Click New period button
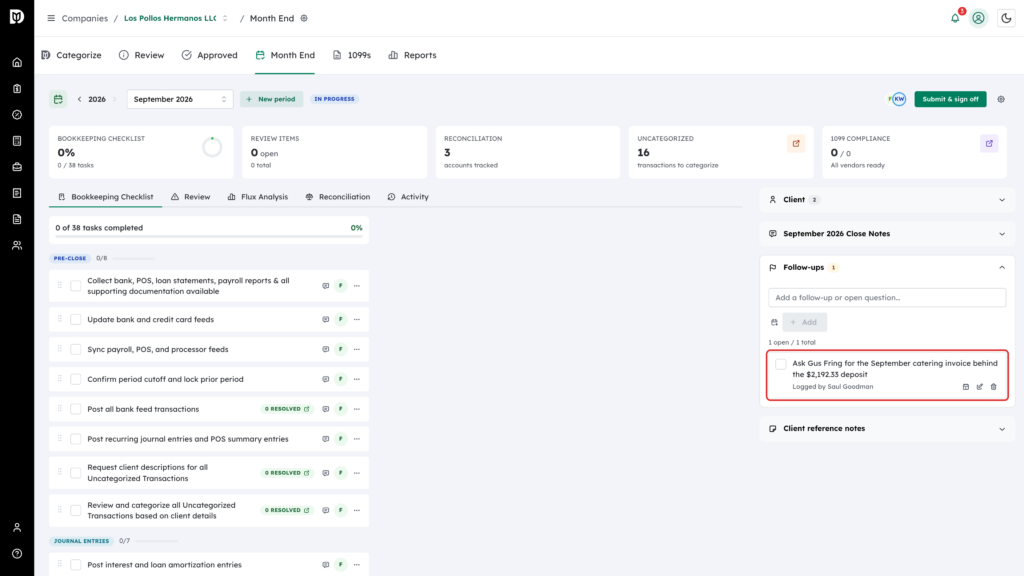Image resolution: width=1024 pixels, height=576 pixels. 271,99
